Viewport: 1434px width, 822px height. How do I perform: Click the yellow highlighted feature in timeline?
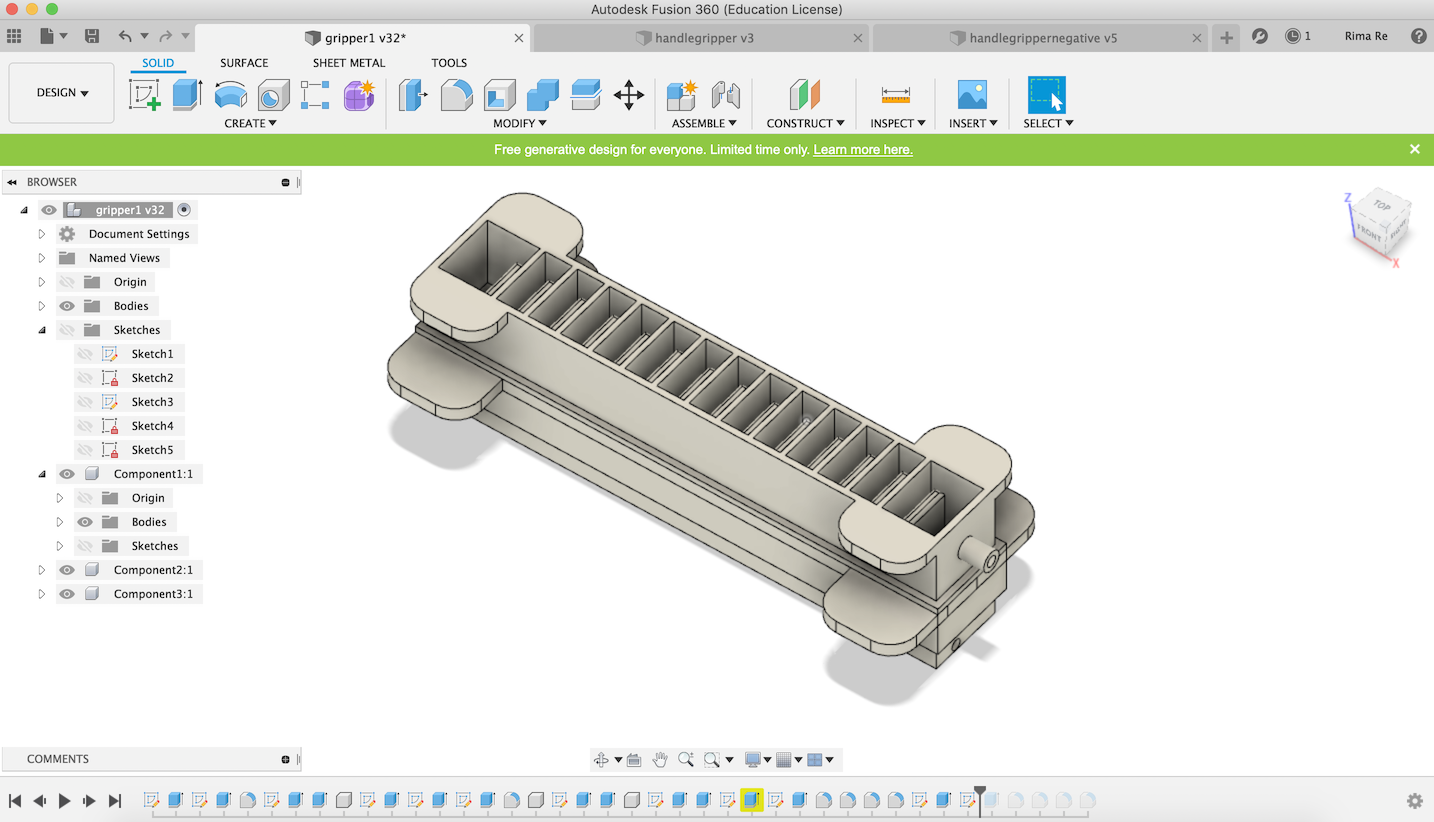751,800
